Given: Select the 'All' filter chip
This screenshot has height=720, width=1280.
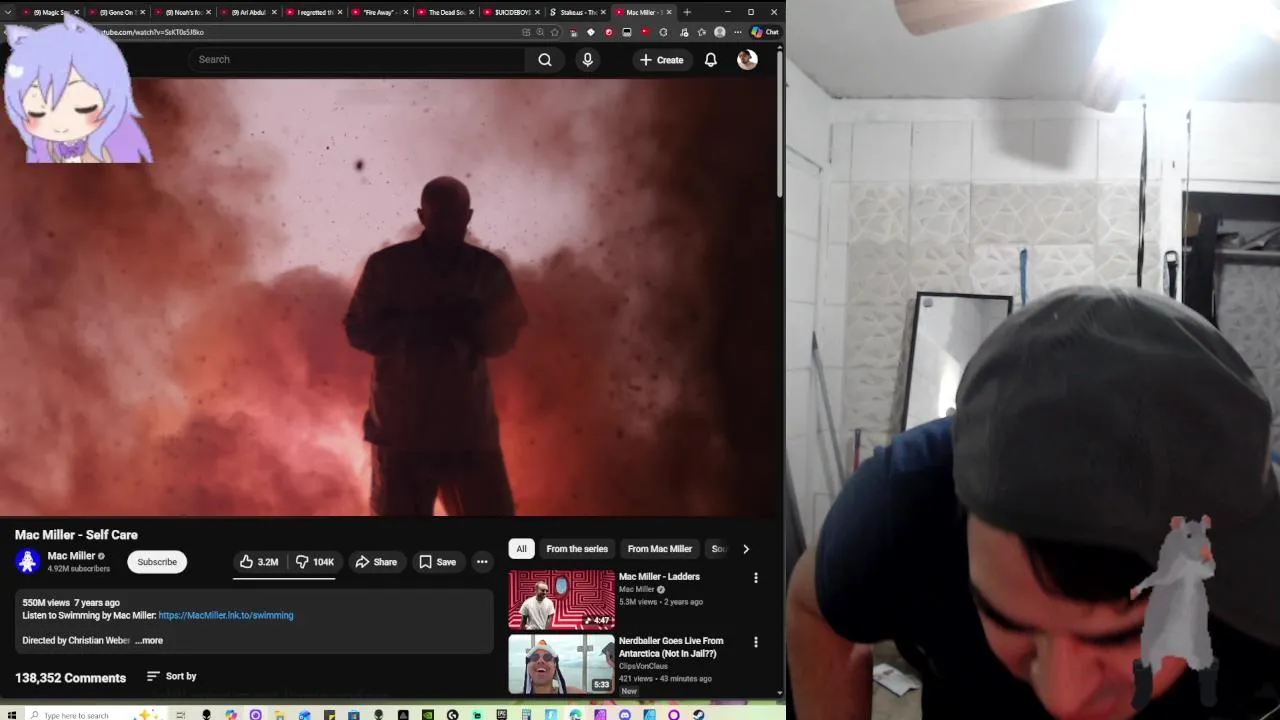Looking at the screenshot, I should point(521,549).
